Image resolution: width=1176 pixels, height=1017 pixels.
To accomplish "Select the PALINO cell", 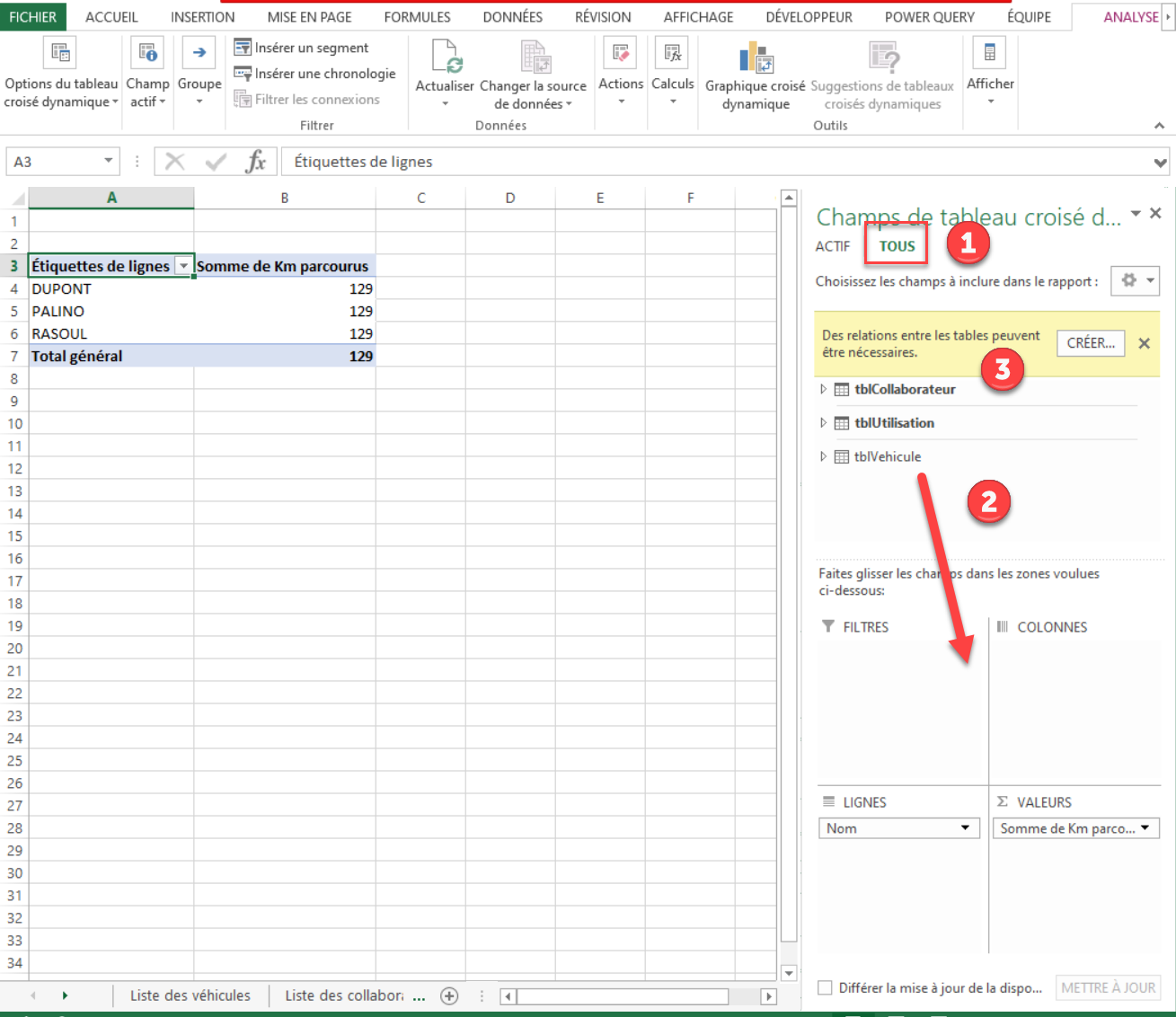I will 111,311.
